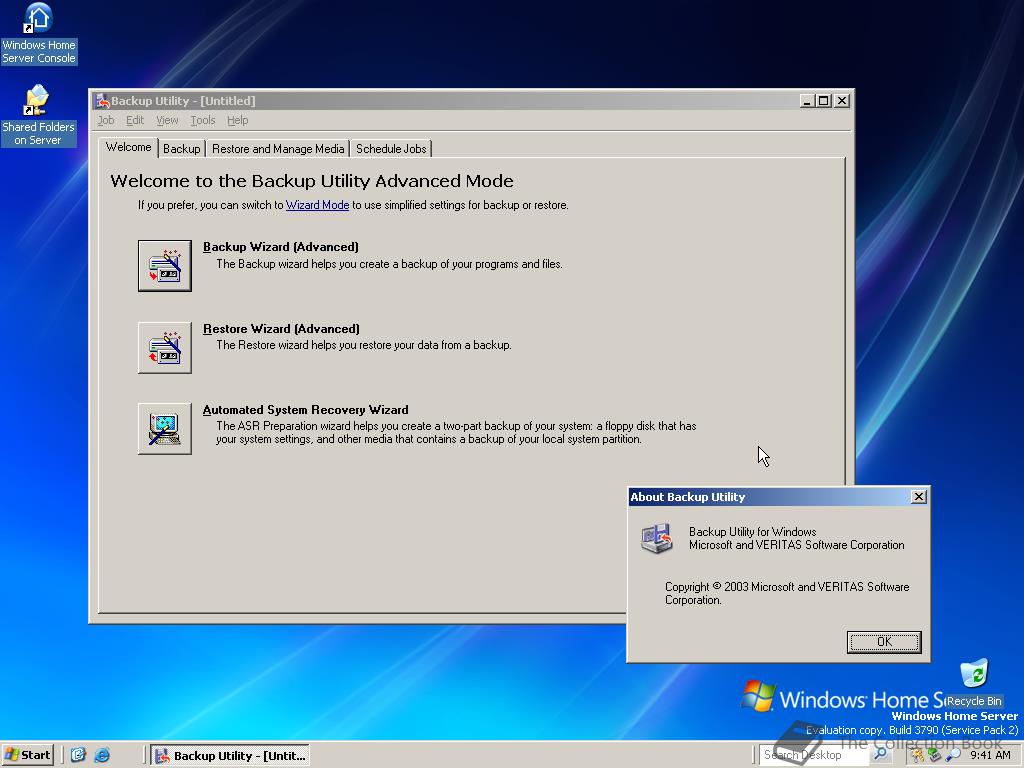Image resolution: width=1024 pixels, height=768 pixels.
Task: Open the Edit menu
Action: pos(135,120)
